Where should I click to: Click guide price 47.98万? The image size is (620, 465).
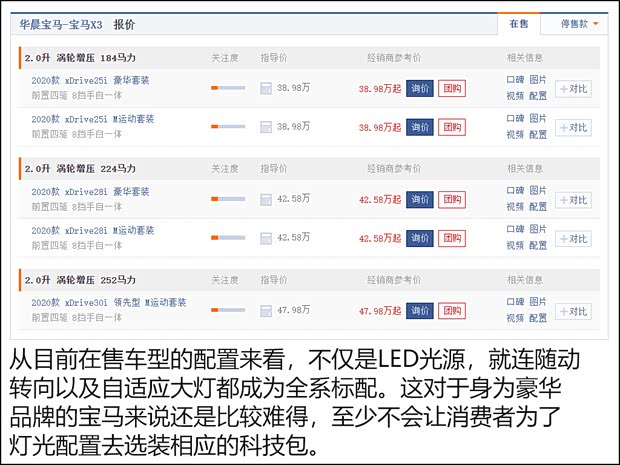[293, 310]
